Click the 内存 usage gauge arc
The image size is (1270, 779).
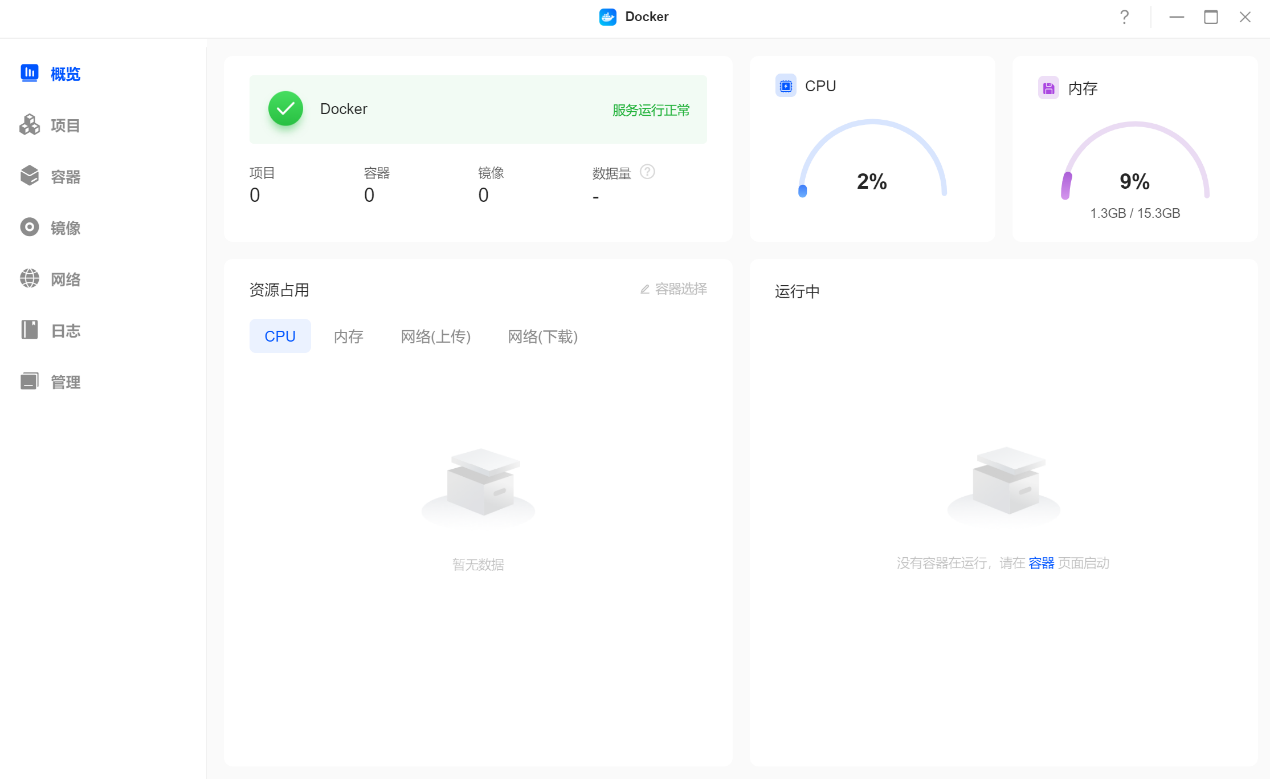pyautogui.click(x=1135, y=159)
